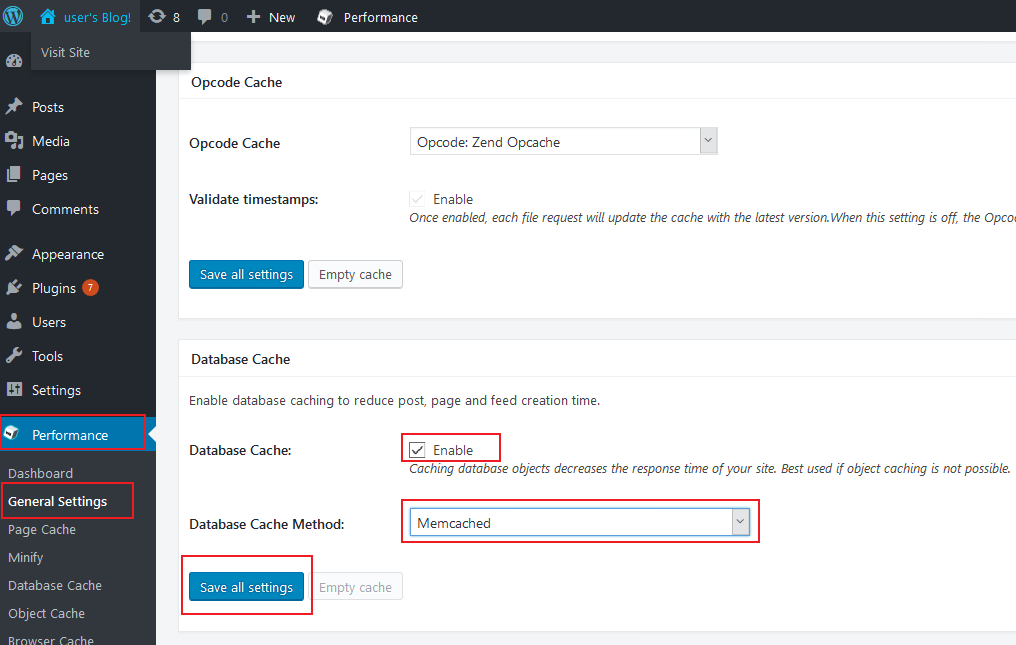The width and height of the screenshot is (1016, 645).
Task: Click the Tools wrench icon
Action: (x=14, y=355)
